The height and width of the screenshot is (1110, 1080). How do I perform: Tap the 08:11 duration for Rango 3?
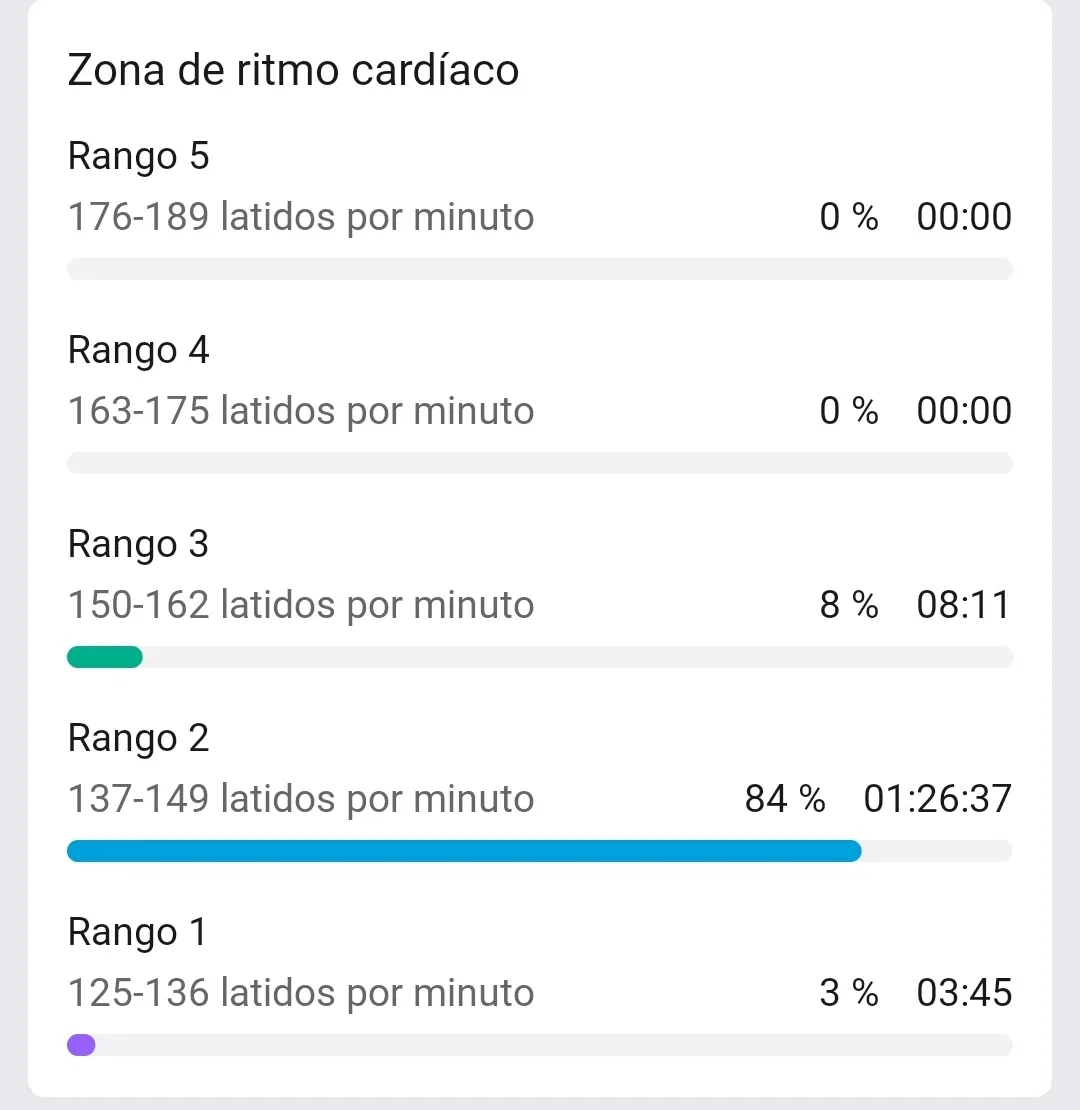[x=964, y=605]
